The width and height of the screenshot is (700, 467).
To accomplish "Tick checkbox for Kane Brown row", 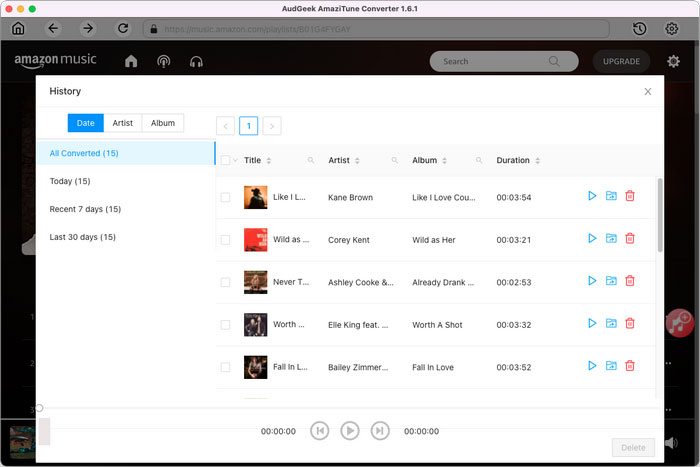I will click(x=225, y=197).
